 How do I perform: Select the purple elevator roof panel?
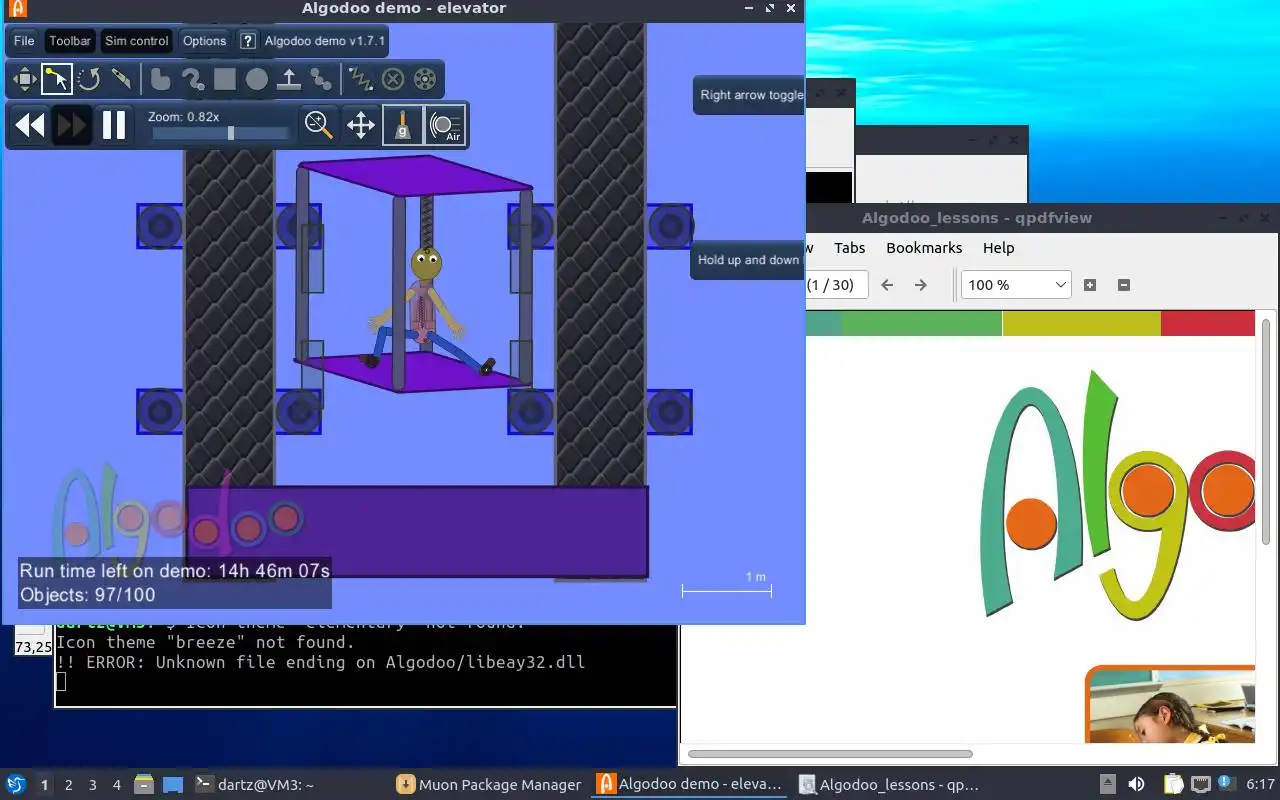click(415, 175)
